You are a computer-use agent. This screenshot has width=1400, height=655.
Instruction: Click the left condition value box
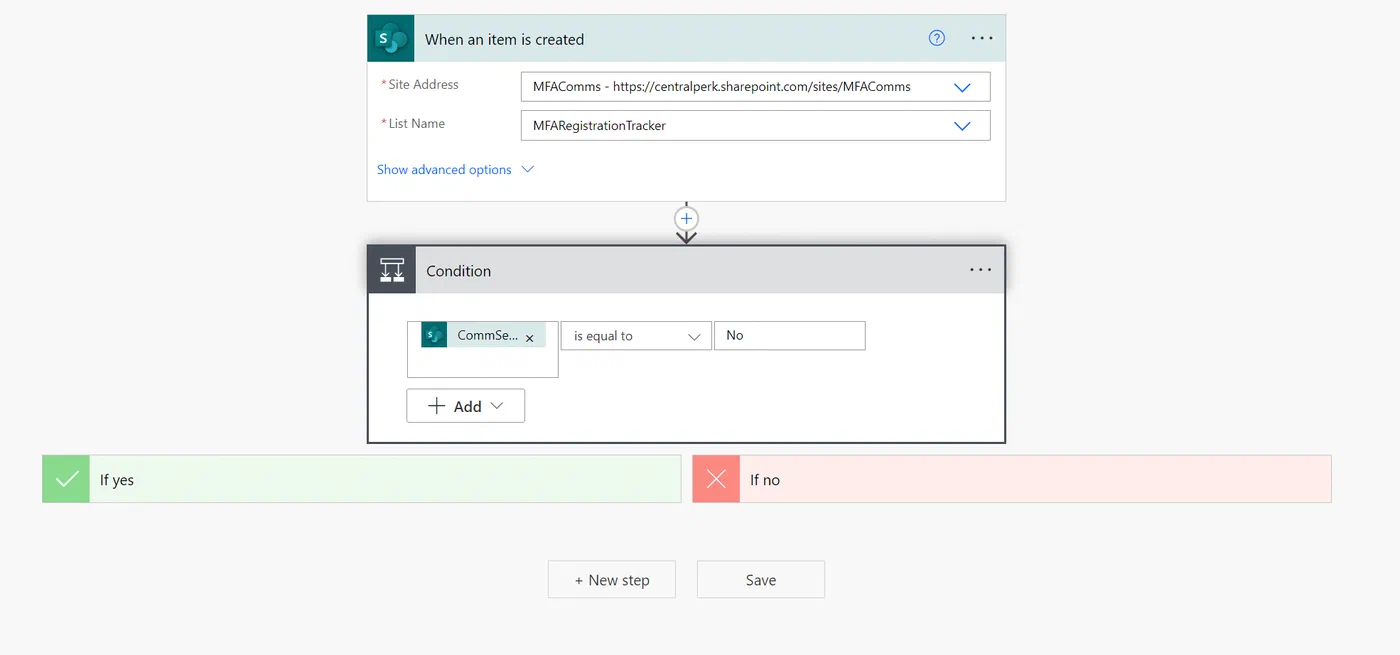click(483, 349)
